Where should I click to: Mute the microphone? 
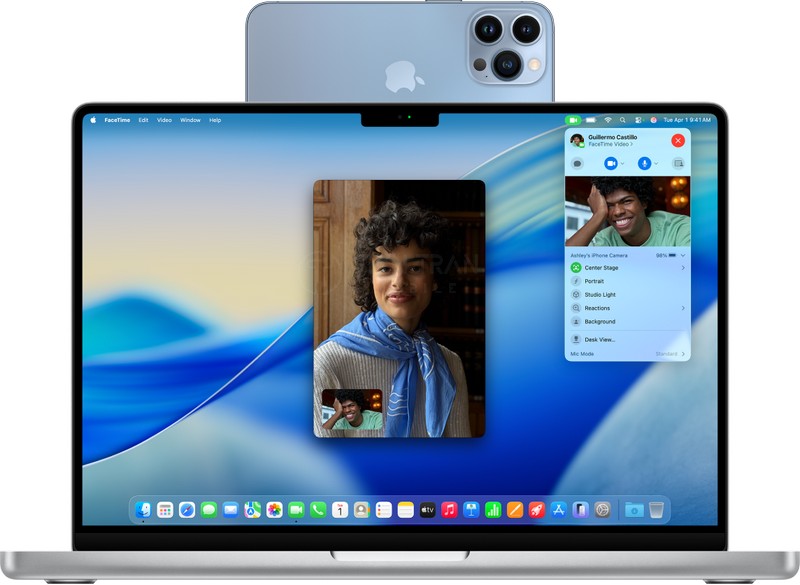[x=644, y=163]
